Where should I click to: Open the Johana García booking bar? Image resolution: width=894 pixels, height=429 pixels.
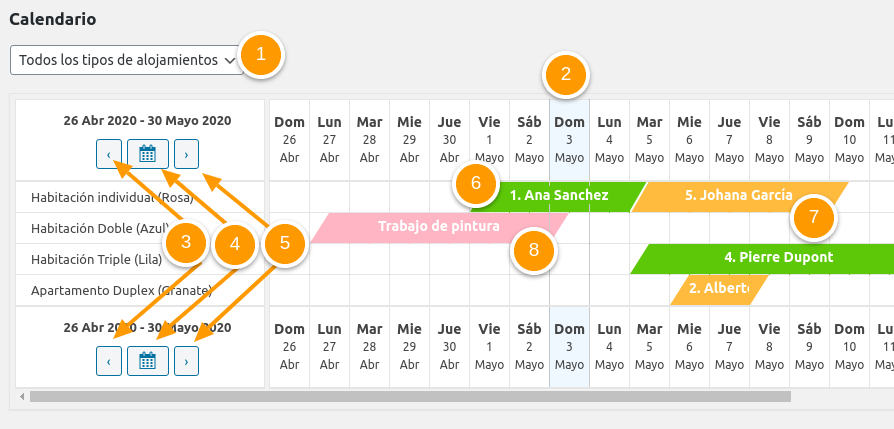(x=738, y=196)
